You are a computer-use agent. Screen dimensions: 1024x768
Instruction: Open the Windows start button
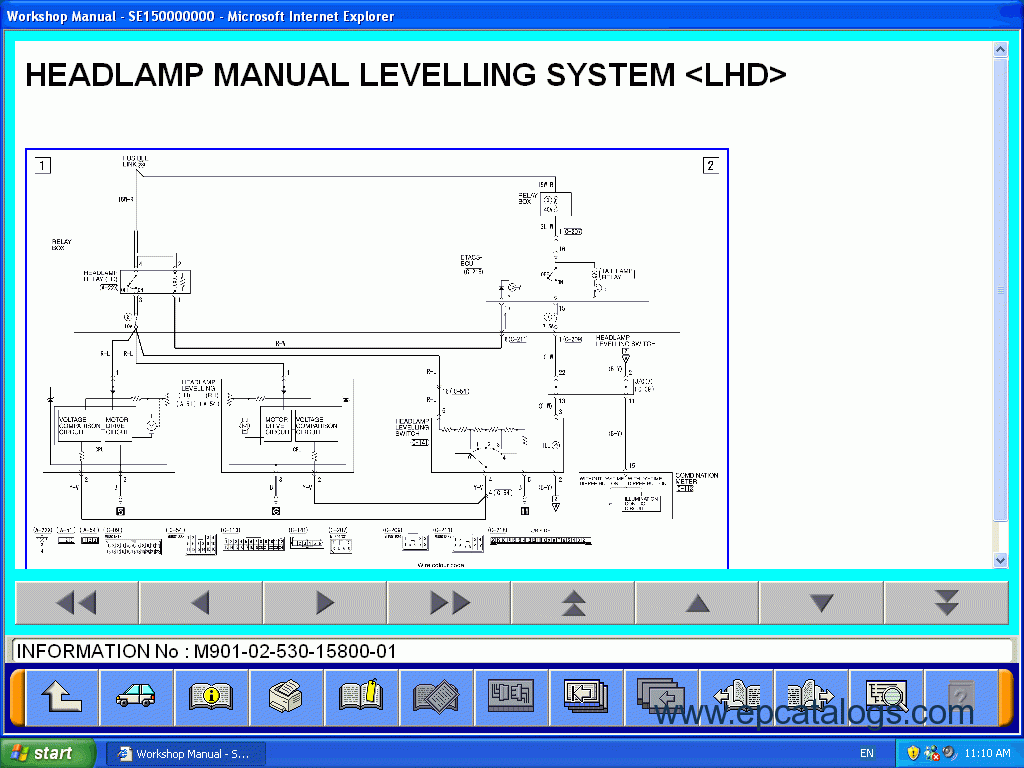47,753
